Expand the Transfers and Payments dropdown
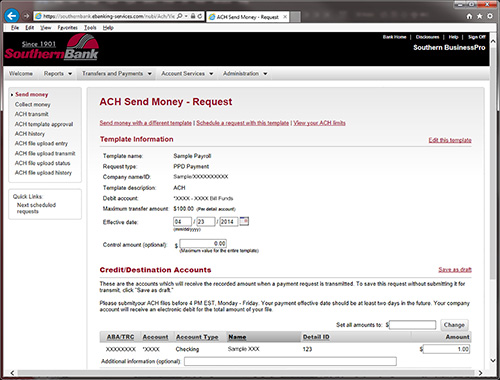 117,73
